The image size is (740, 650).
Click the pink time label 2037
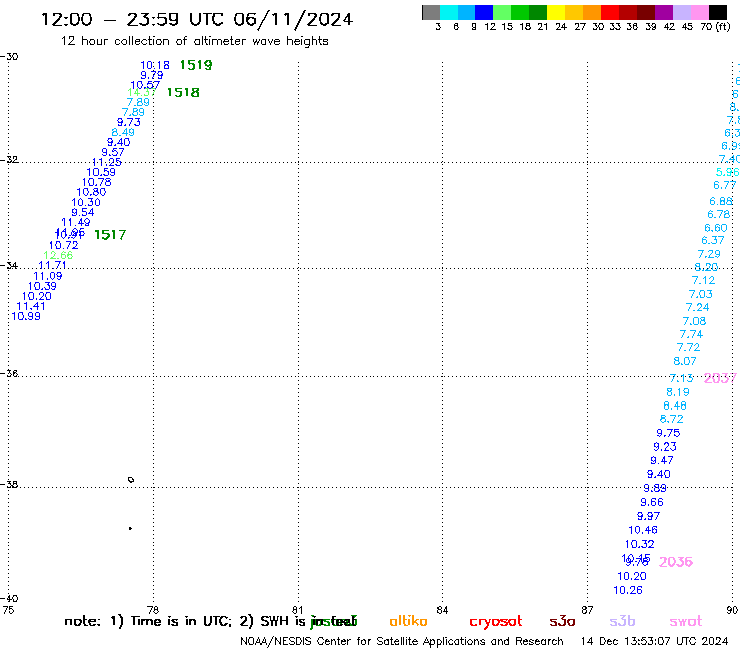[720, 378]
